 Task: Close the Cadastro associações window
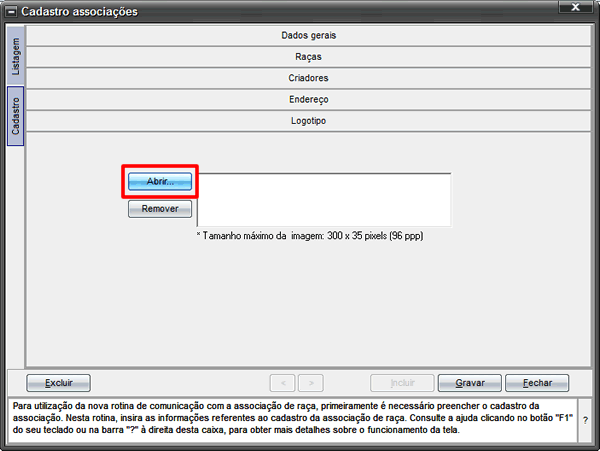coord(575,7)
